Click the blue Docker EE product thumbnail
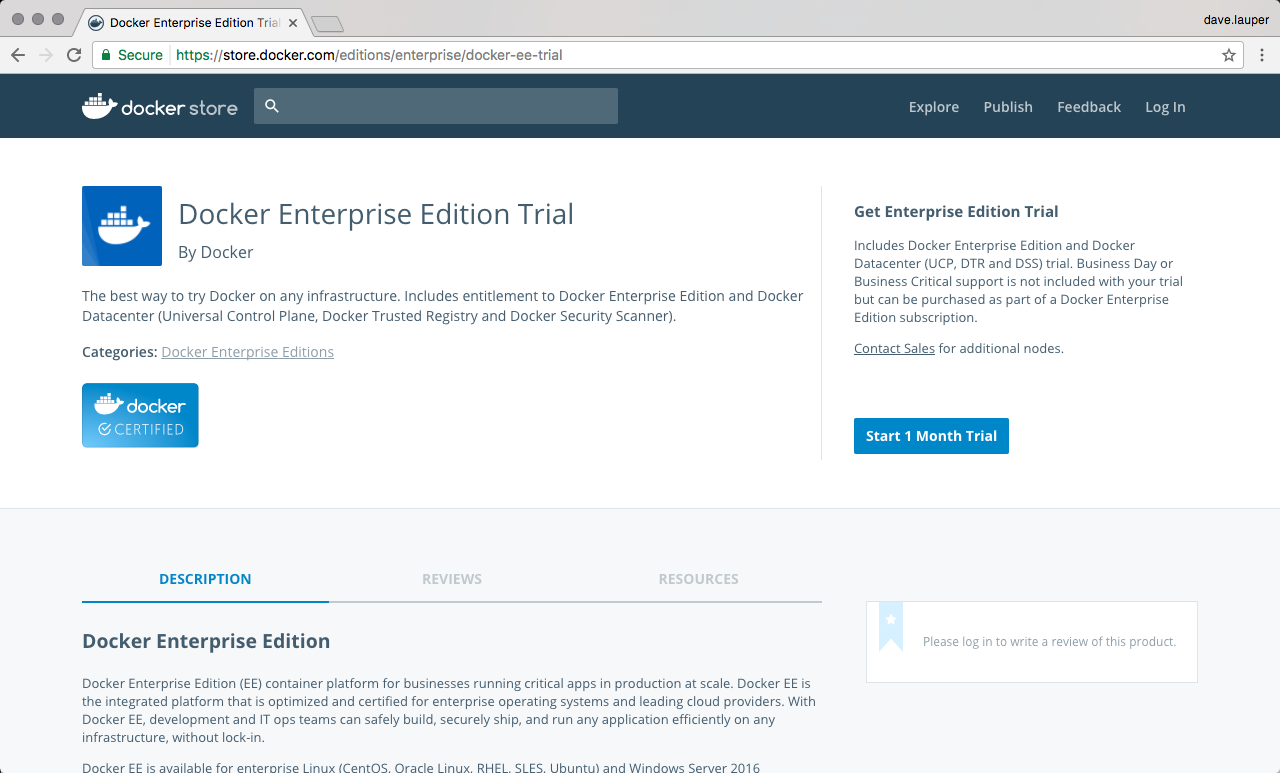1280x773 pixels. [122, 226]
